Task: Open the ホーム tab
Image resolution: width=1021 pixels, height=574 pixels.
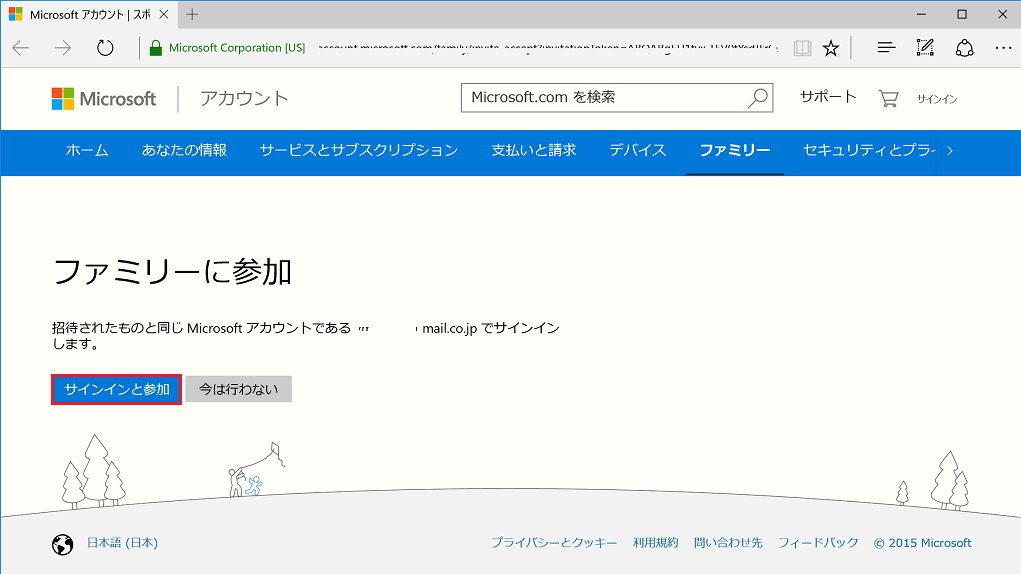Action: click(x=87, y=150)
